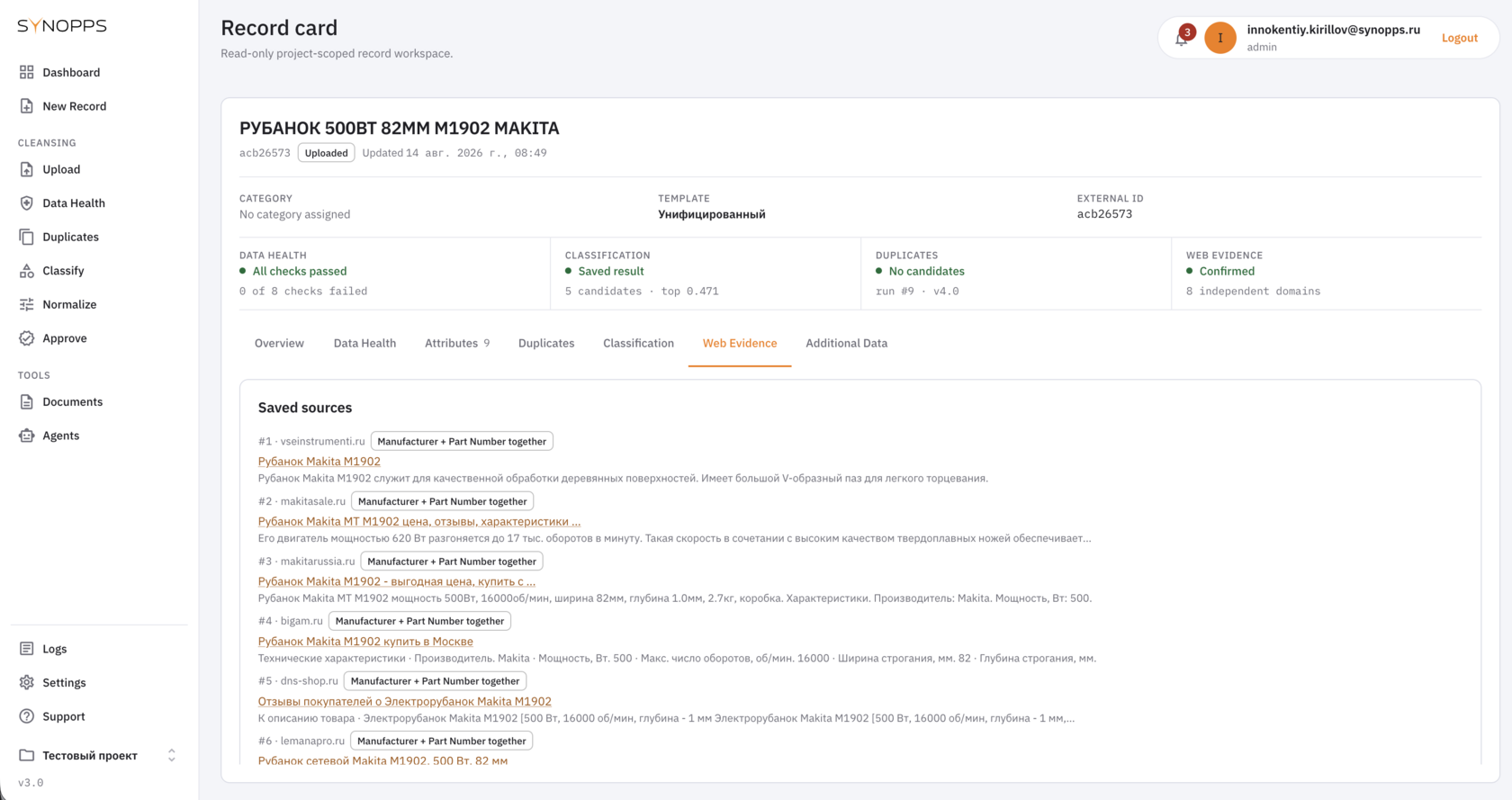Click the Agents robot icon
The width and height of the screenshot is (1512, 800).
[x=27, y=436]
